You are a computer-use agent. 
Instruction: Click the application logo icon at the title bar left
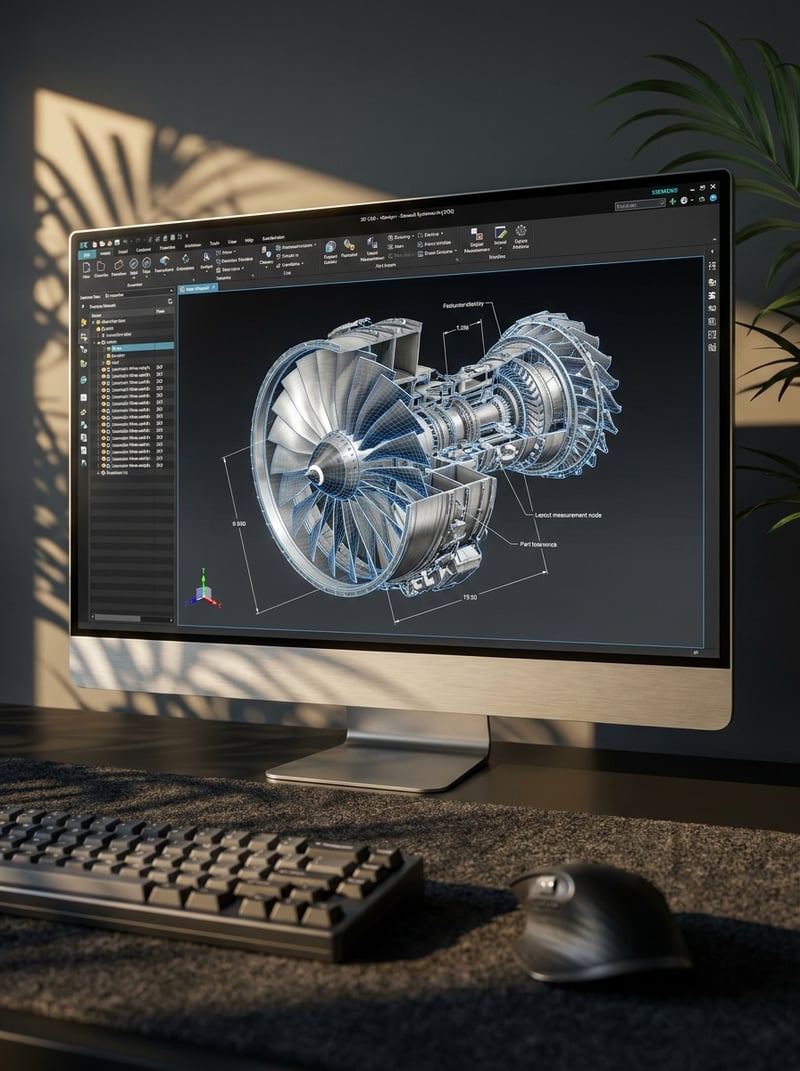[x=84, y=245]
